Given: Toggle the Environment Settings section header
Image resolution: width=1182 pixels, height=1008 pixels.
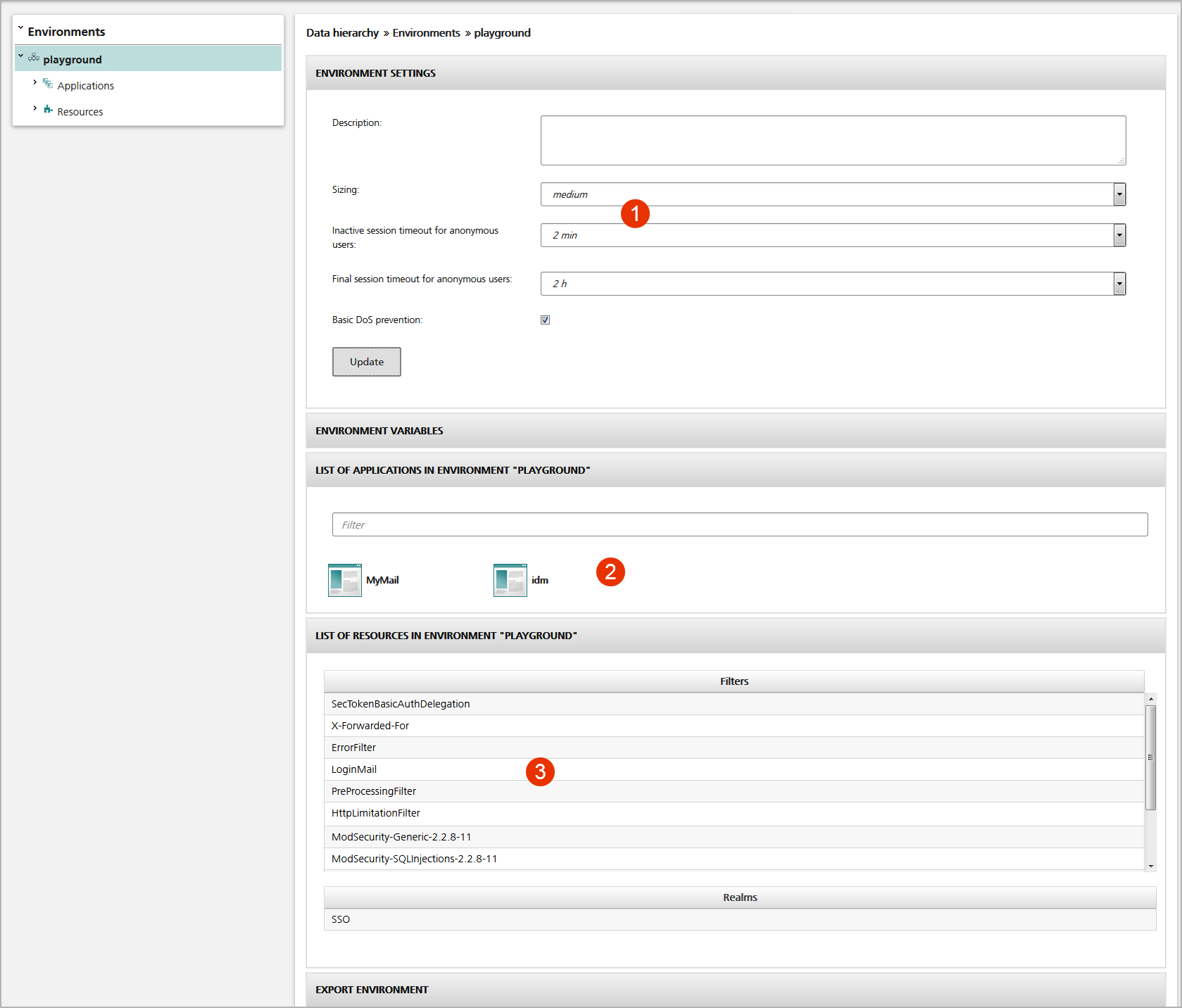Looking at the screenshot, I should click(736, 73).
